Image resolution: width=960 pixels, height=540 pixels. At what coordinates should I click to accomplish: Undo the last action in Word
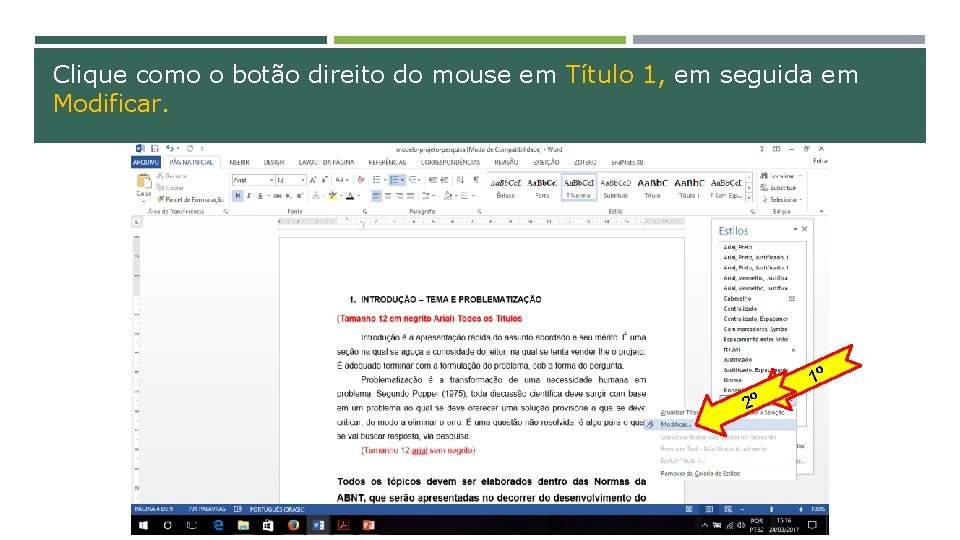coord(170,149)
